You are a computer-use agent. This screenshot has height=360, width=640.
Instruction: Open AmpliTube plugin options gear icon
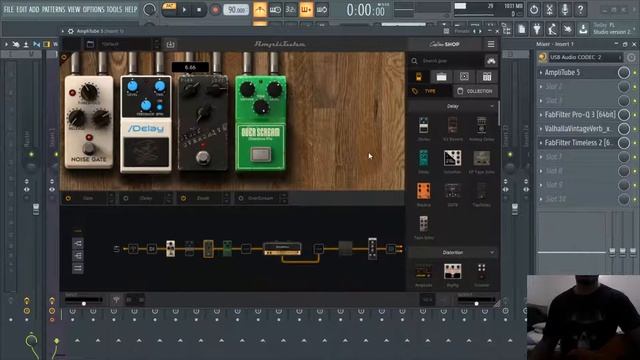coord(71,31)
